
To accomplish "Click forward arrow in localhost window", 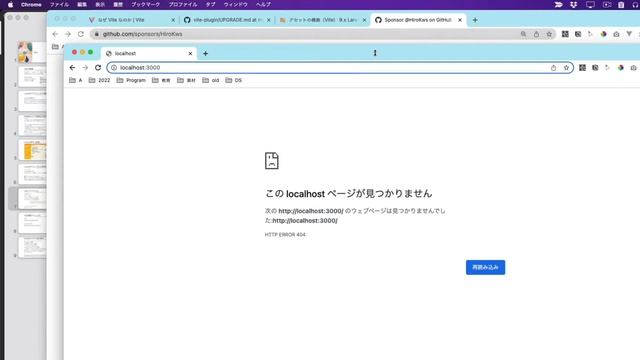I will pyautogui.click(x=85, y=68).
